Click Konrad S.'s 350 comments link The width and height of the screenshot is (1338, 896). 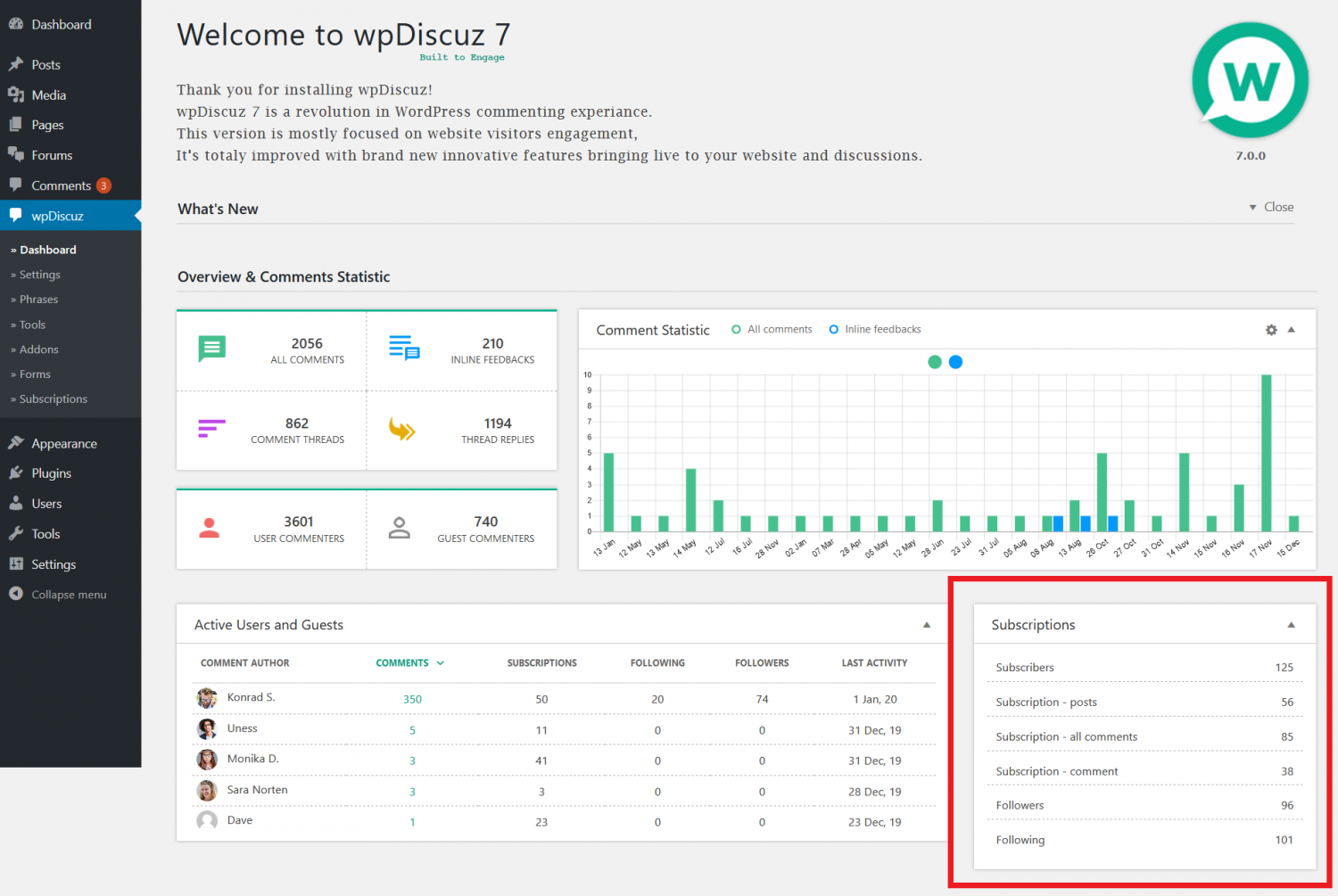[x=412, y=699]
